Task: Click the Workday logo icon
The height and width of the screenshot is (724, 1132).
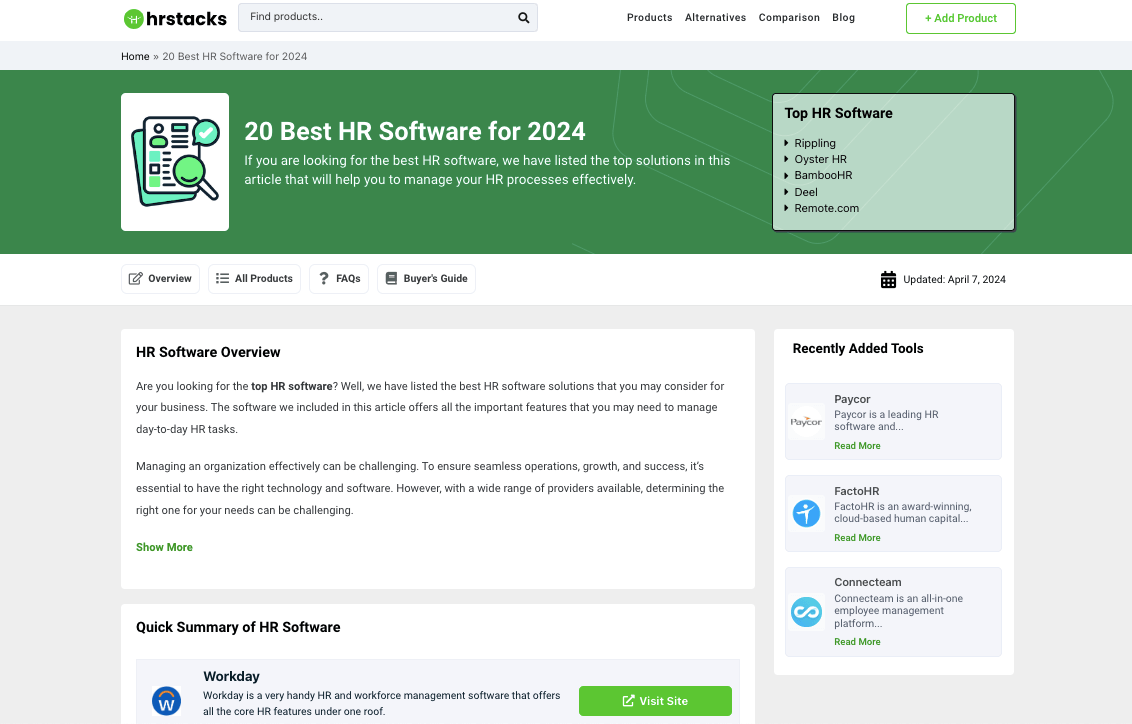Action: tap(166, 701)
